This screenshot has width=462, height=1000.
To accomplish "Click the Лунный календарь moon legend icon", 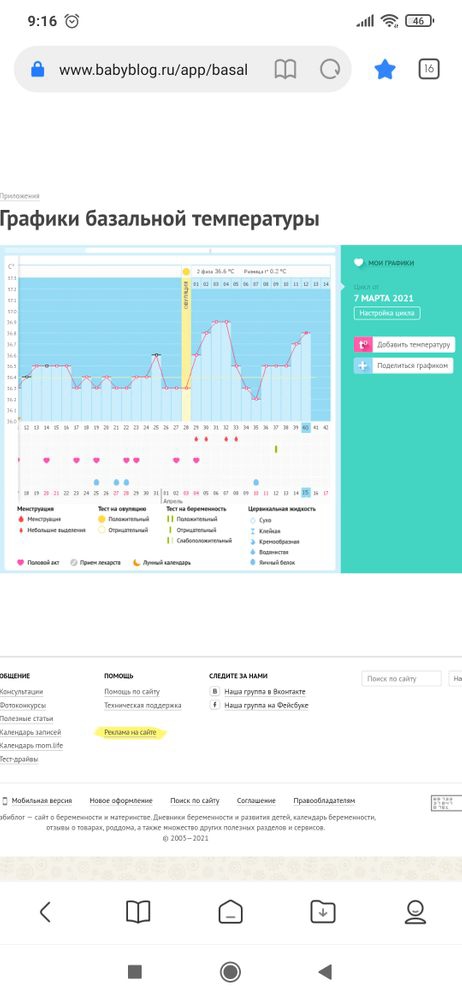I will point(137,562).
